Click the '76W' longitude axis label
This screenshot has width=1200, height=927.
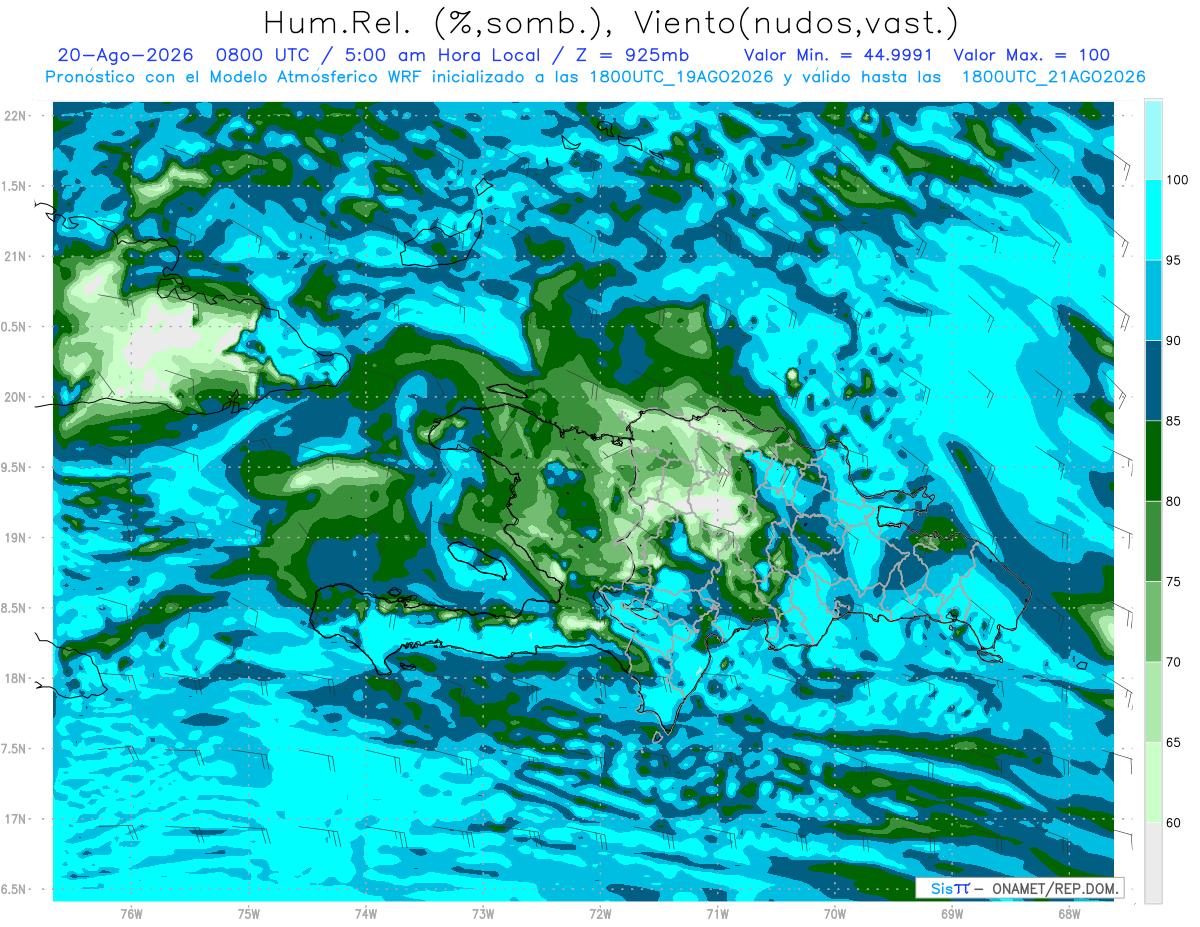(131, 913)
